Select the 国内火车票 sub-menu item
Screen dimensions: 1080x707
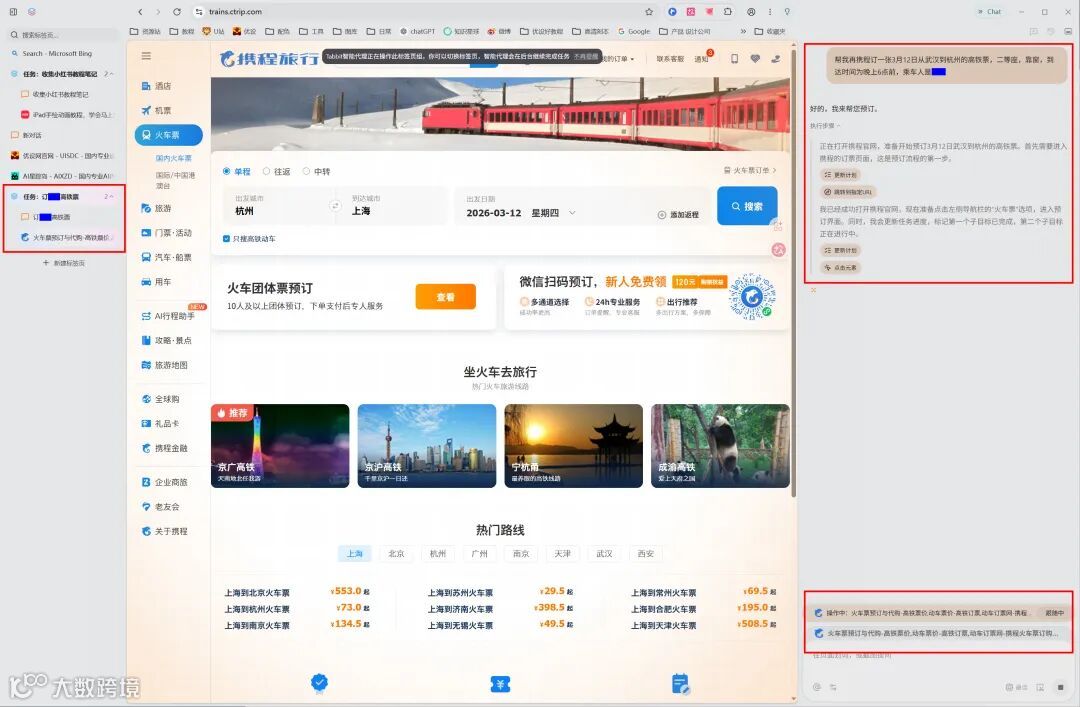click(174, 158)
